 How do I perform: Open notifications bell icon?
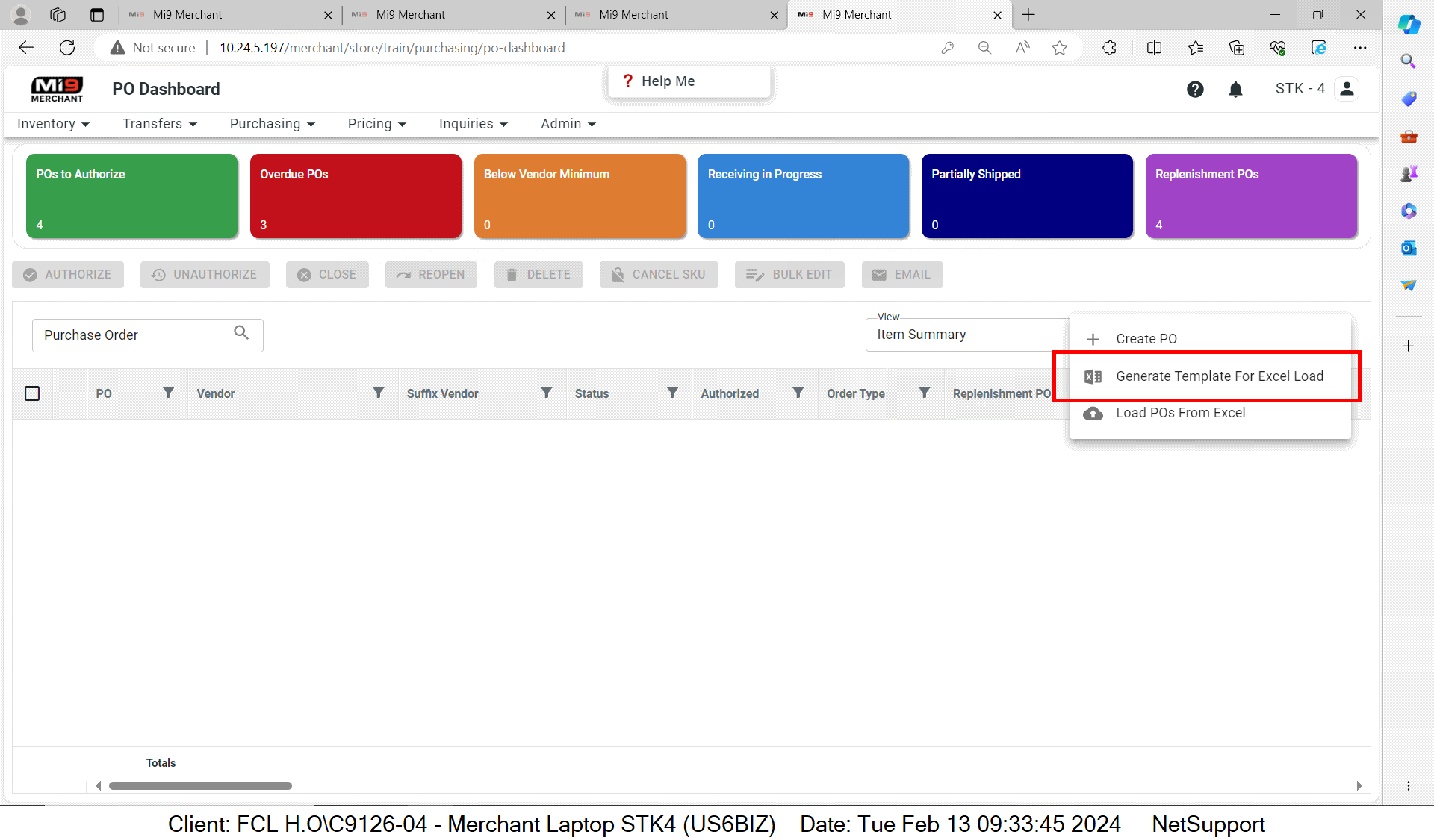[x=1235, y=89]
